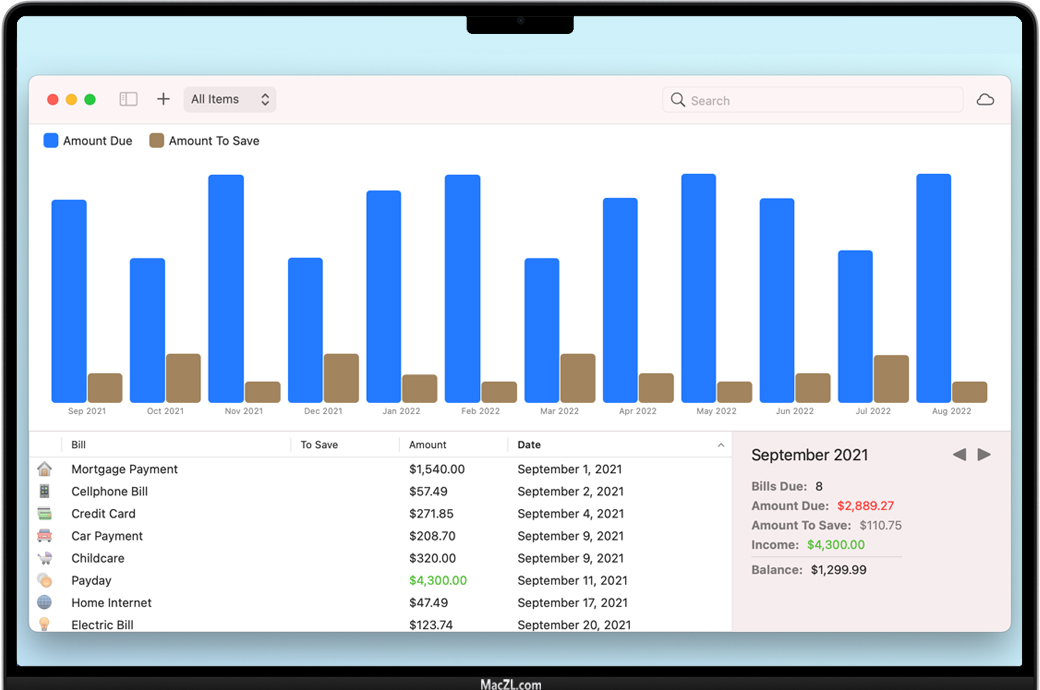Go to the previous month arrow

(959, 455)
